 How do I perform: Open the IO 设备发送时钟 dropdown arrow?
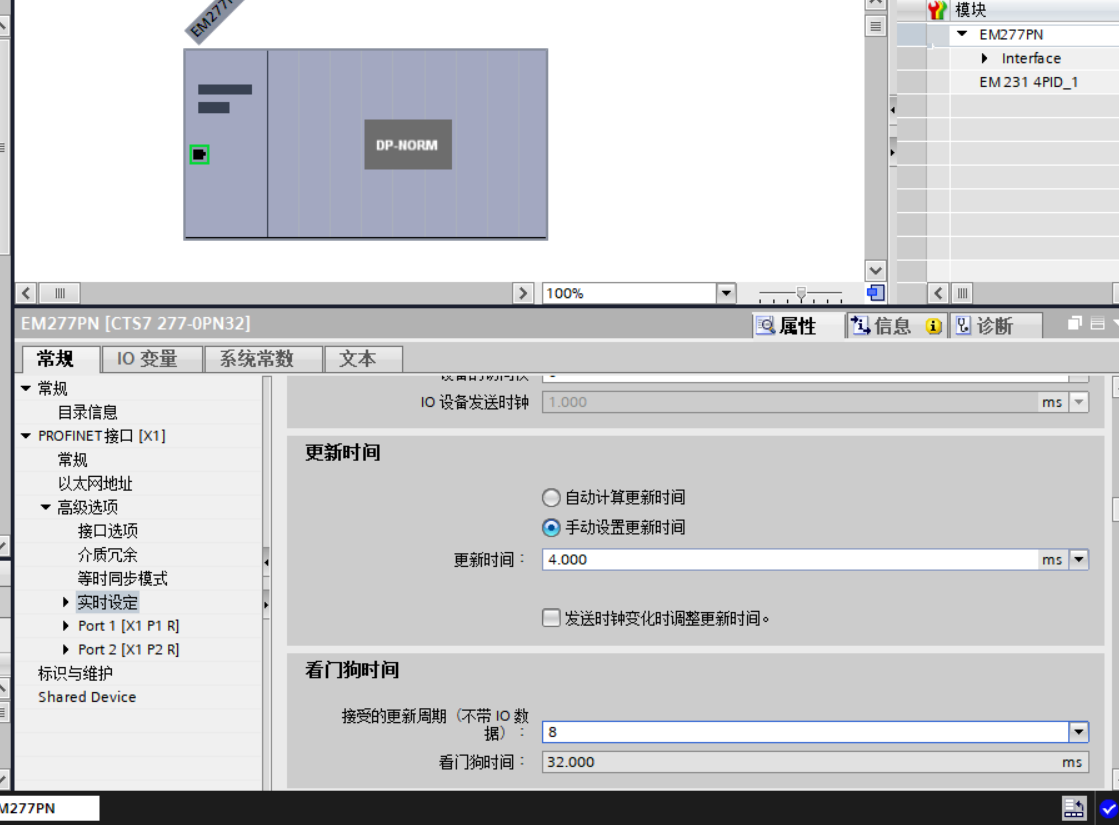(1079, 402)
